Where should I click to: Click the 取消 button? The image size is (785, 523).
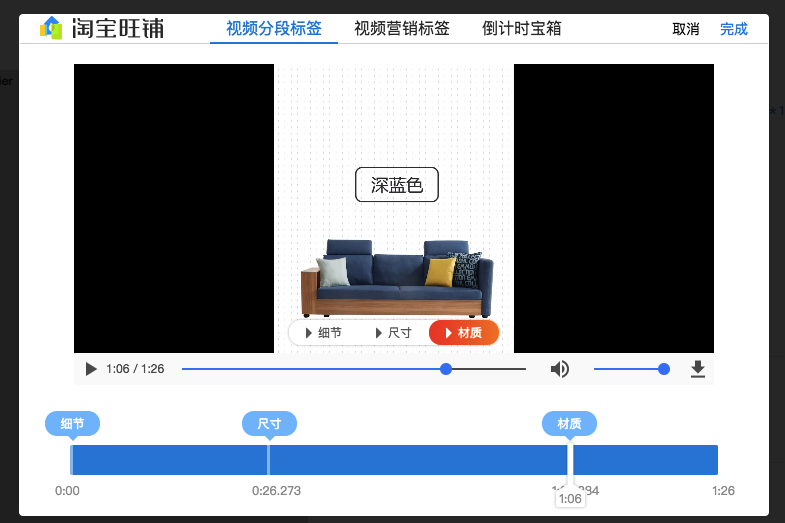tap(685, 29)
